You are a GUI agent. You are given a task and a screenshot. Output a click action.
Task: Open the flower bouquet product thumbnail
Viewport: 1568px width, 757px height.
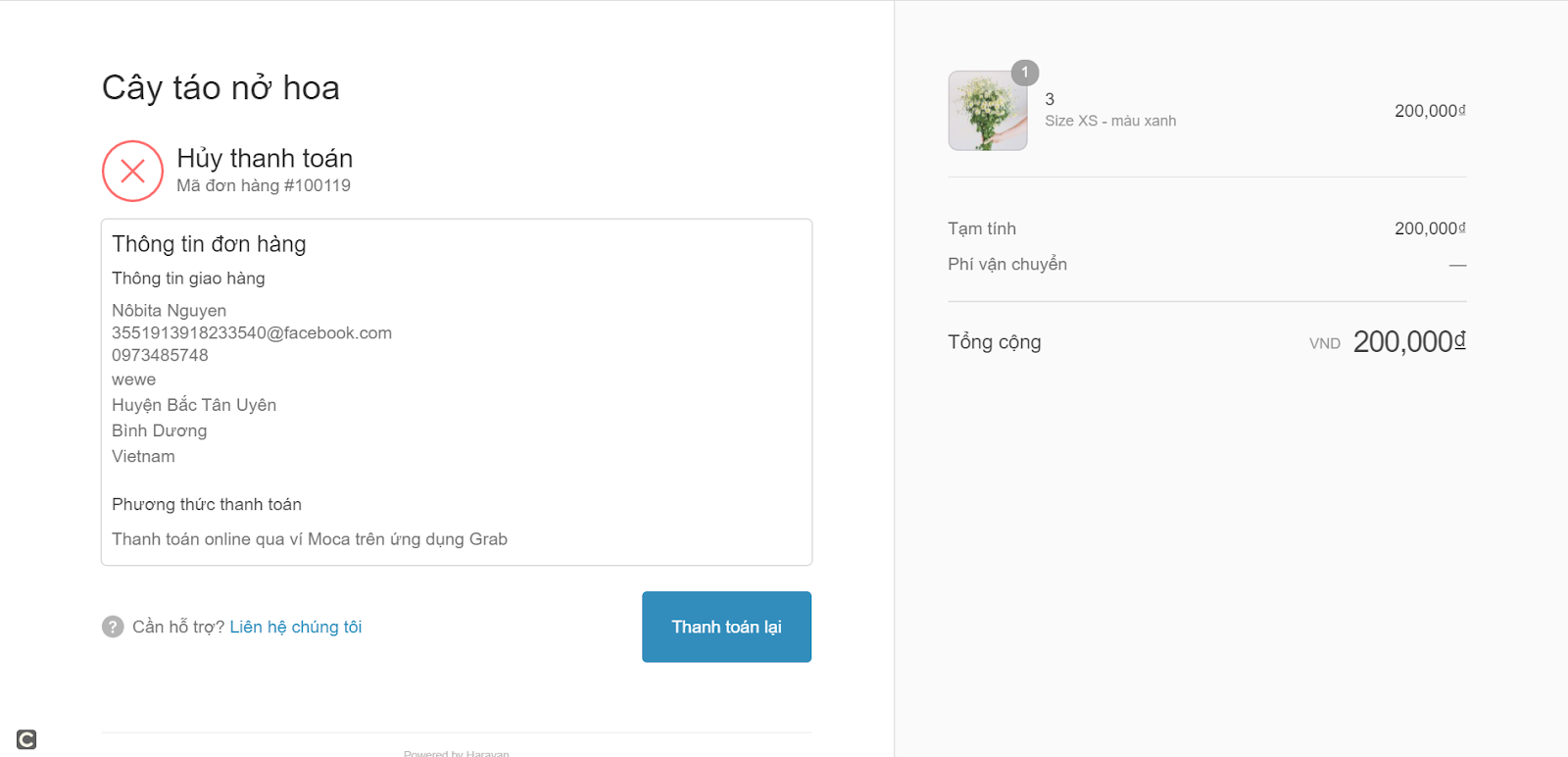coord(988,111)
